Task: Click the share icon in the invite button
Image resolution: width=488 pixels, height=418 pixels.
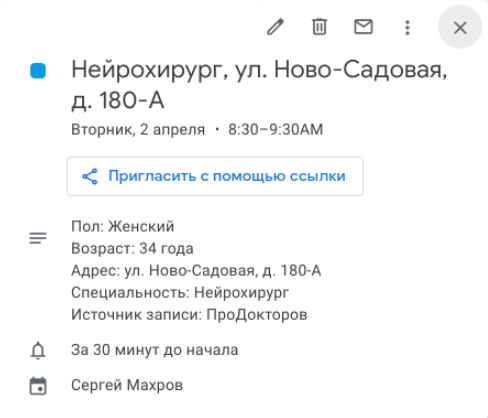Action: point(90,176)
